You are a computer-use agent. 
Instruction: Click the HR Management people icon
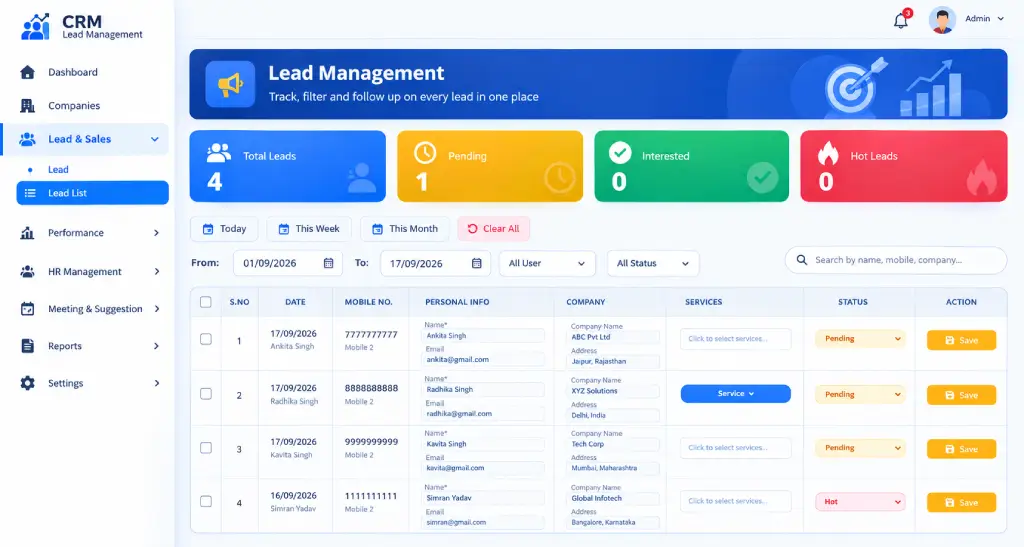(27, 272)
